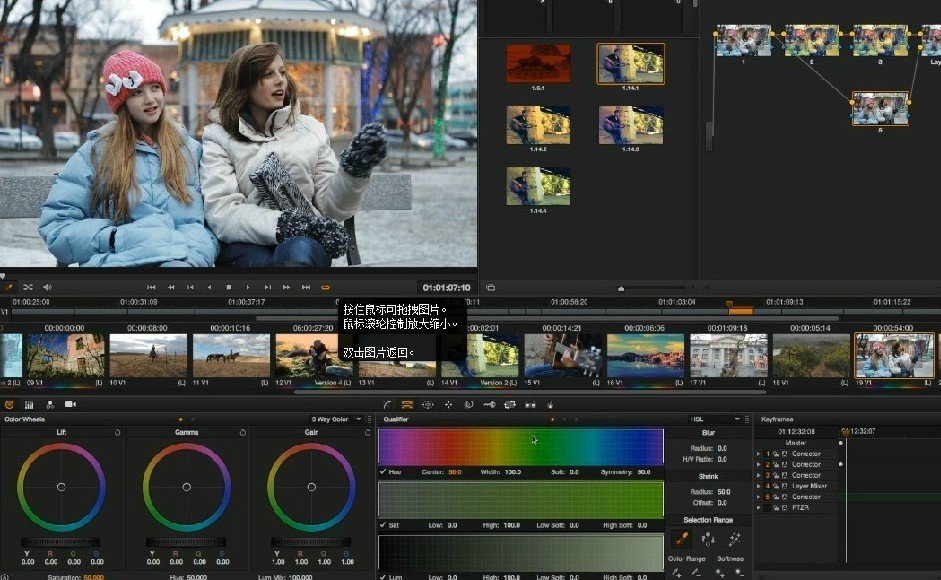Select the Key palette icon
The image size is (941, 580).
pos(489,404)
